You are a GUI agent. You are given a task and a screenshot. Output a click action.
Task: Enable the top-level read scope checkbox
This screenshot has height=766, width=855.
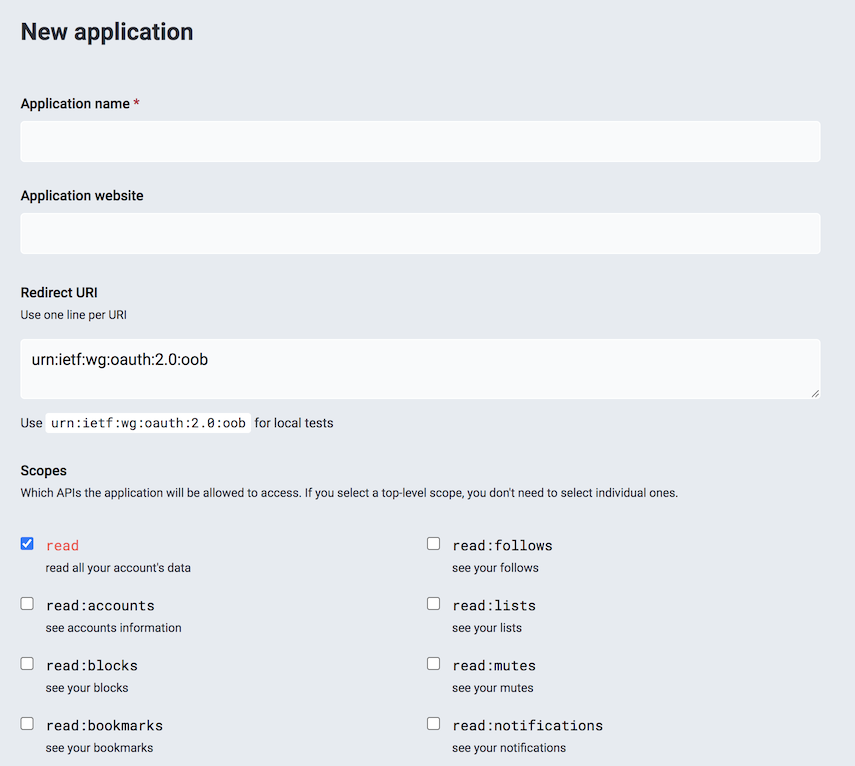[x=27, y=543]
